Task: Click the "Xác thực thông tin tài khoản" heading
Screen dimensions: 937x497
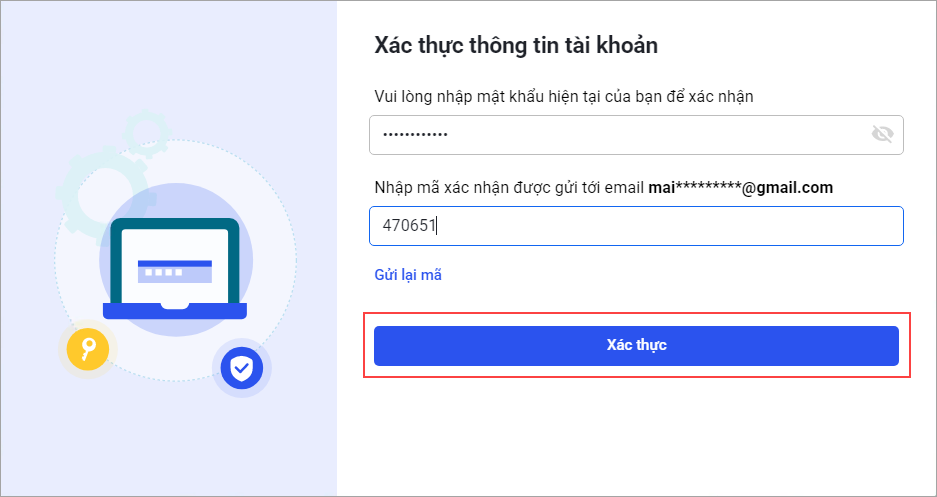Action: pos(515,45)
